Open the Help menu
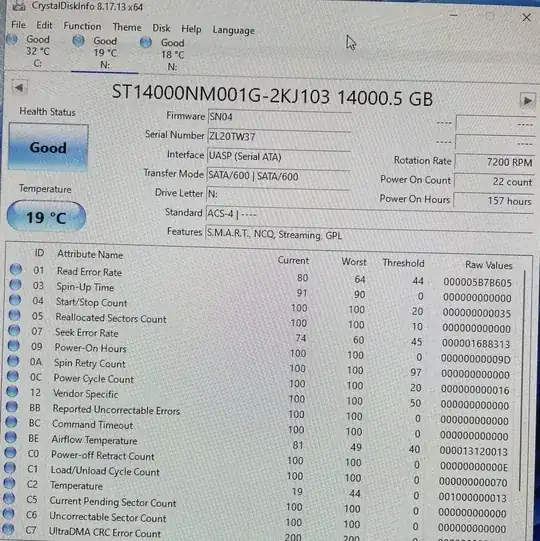Screen dimensions: 540x541 191,29
